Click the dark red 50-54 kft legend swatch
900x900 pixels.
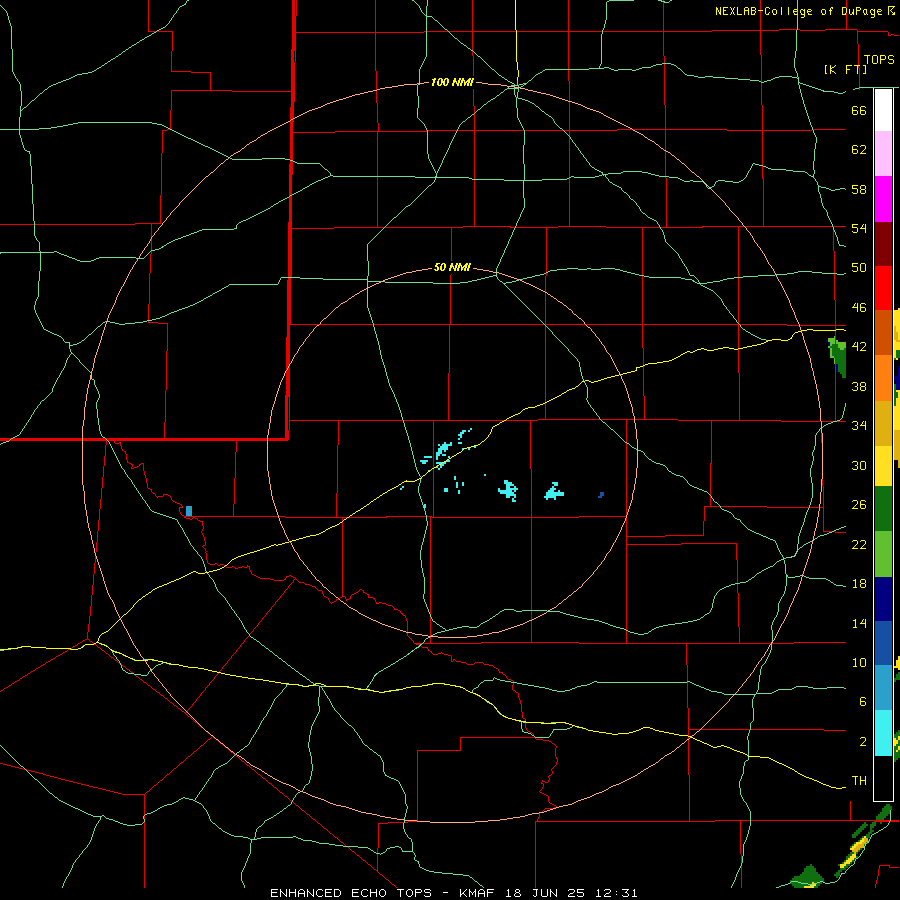tap(883, 244)
